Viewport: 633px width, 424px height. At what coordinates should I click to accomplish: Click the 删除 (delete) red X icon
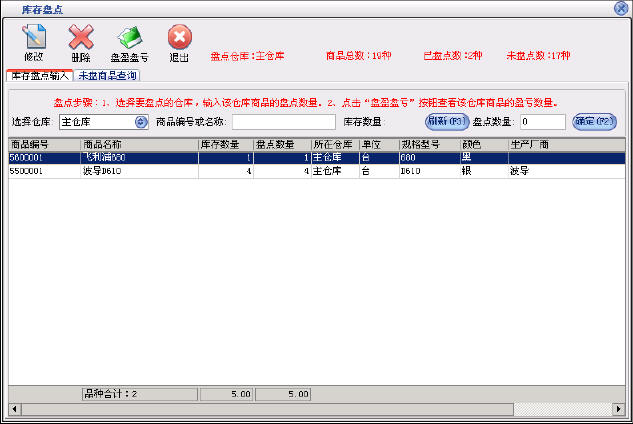tap(81, 42)
